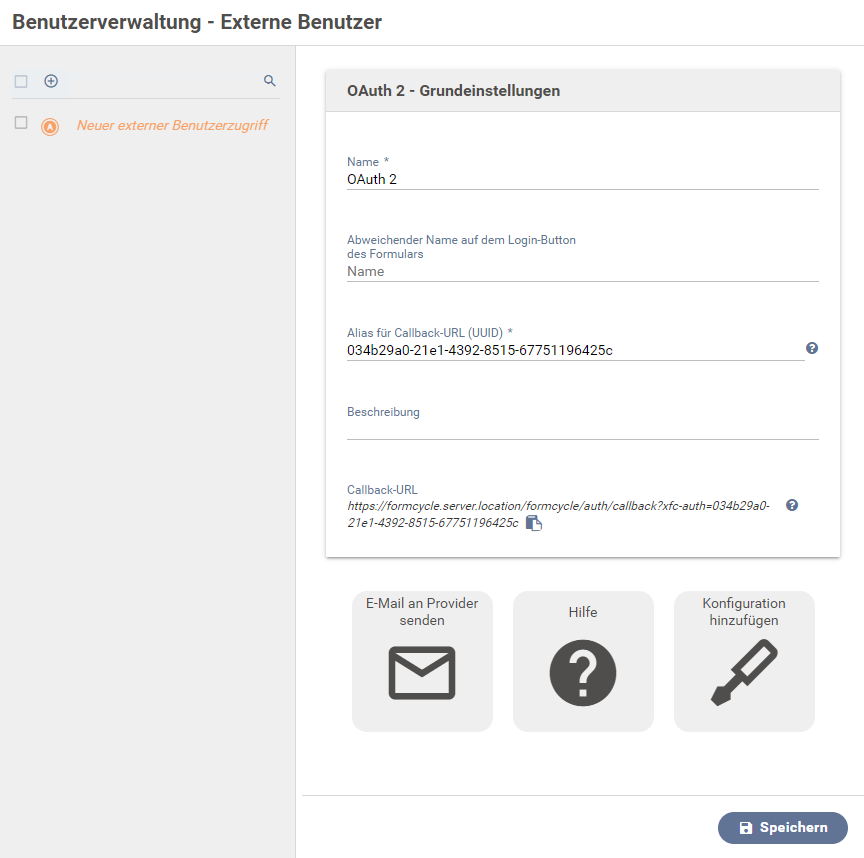This screenshot has width=864, height=858.
Task: Click the envelope E-Mail an Provider icon
Action: coord(422,673)
